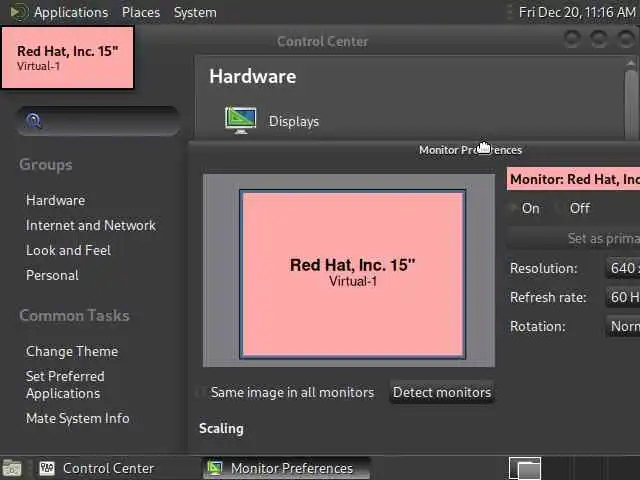Turn the monitor Off radio button
This screenshot has height=480, width=640.
[574, 209]
